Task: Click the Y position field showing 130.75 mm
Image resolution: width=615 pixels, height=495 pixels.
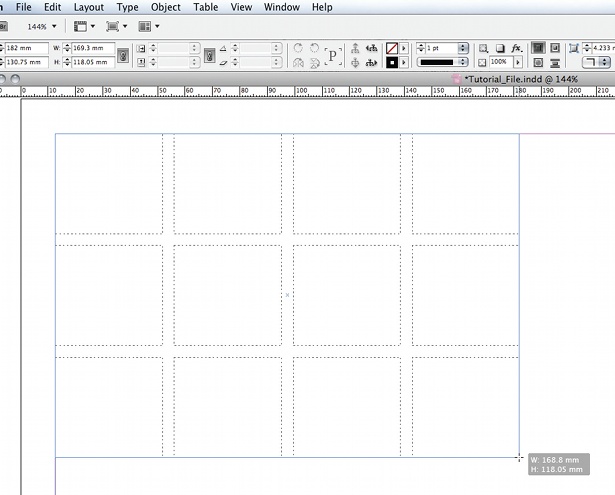Action: pos(27,62)
